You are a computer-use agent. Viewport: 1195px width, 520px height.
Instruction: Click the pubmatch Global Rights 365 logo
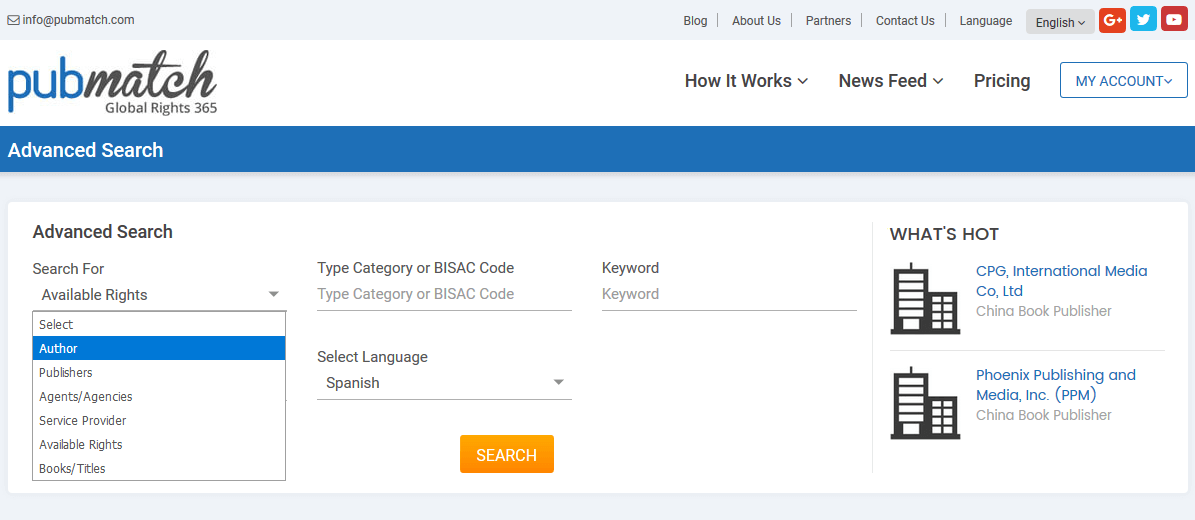[x=113, y=82]
